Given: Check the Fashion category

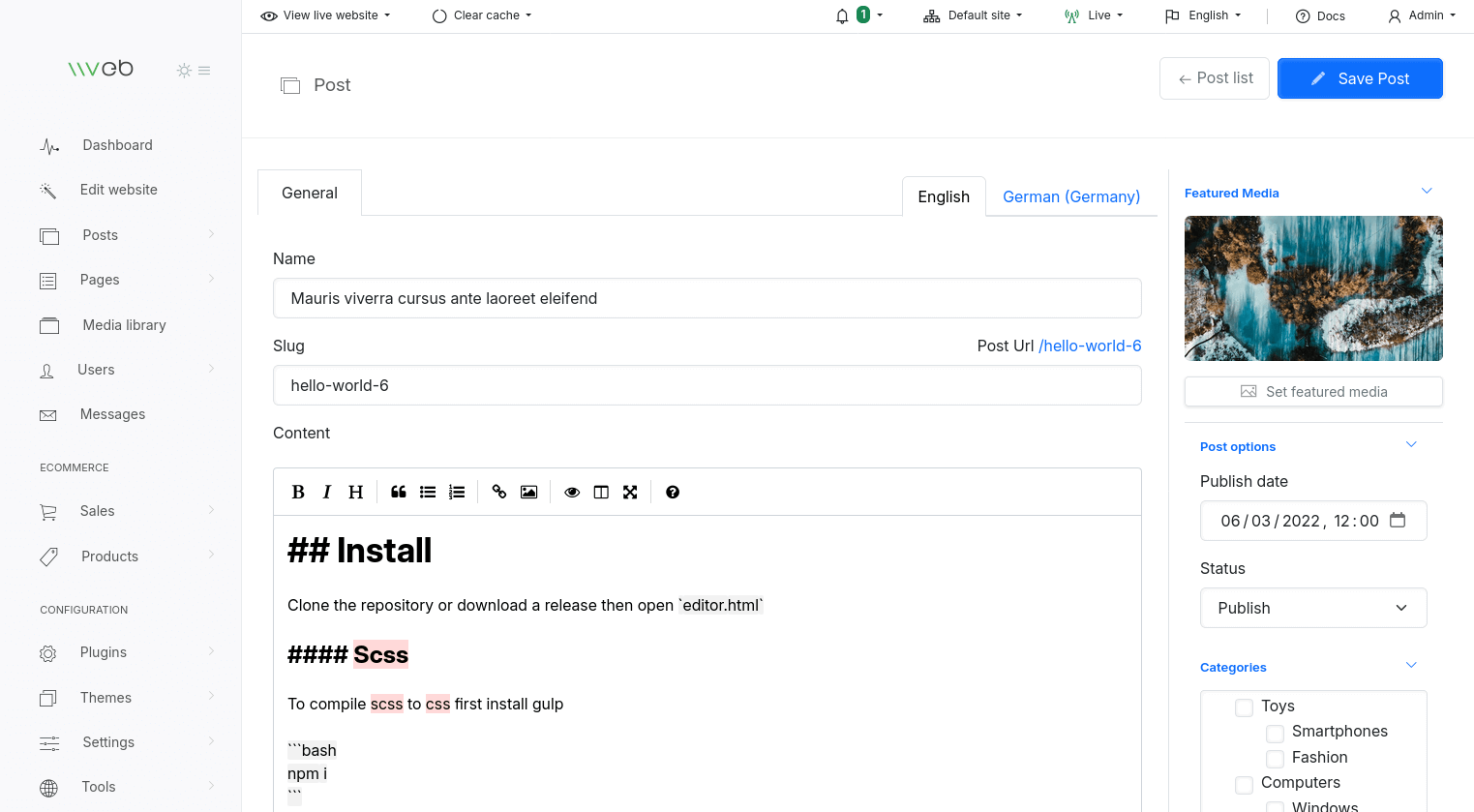Looking at the screenshot, I should tap(1276, 759).
